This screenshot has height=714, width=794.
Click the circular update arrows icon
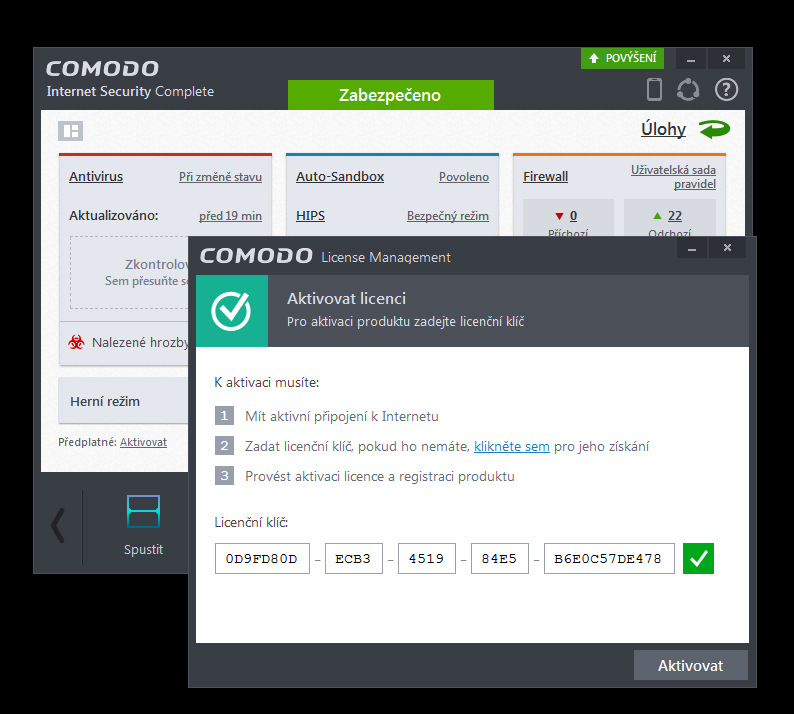click(688, 90)
